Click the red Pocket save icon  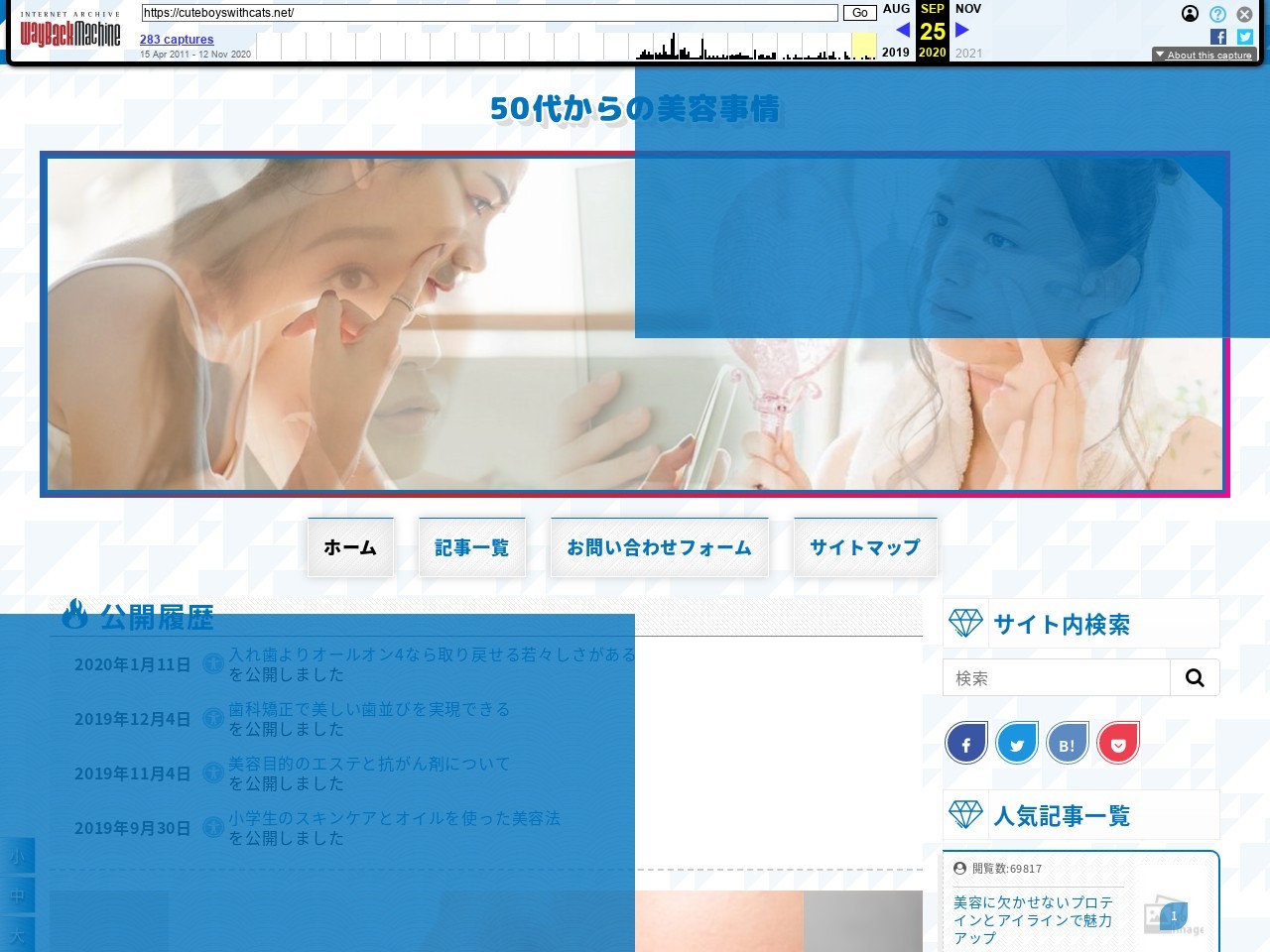coord(1118,744)
